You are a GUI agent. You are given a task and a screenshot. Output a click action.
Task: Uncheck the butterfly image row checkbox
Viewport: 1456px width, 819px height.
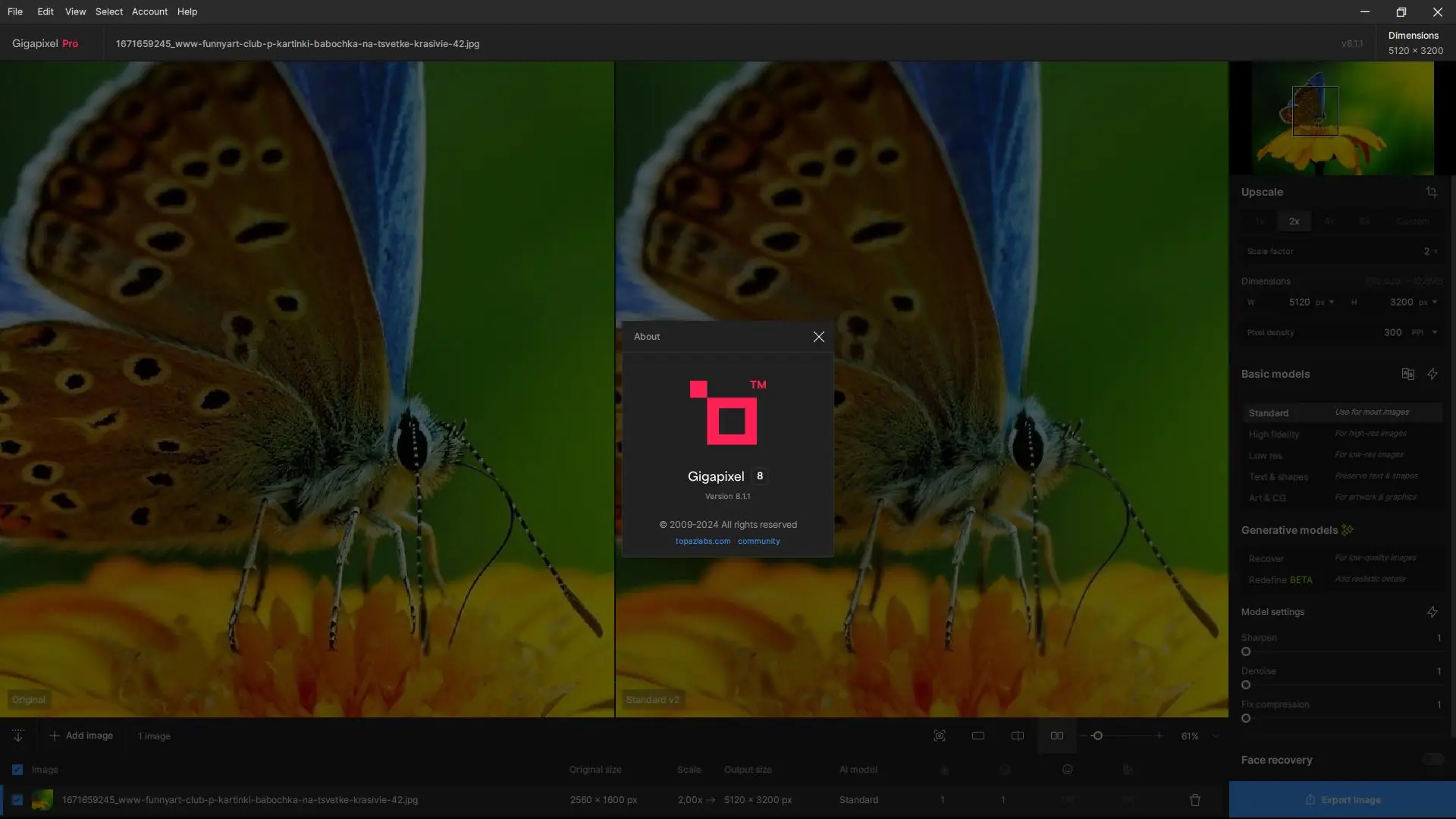click(x=17, y=800)
